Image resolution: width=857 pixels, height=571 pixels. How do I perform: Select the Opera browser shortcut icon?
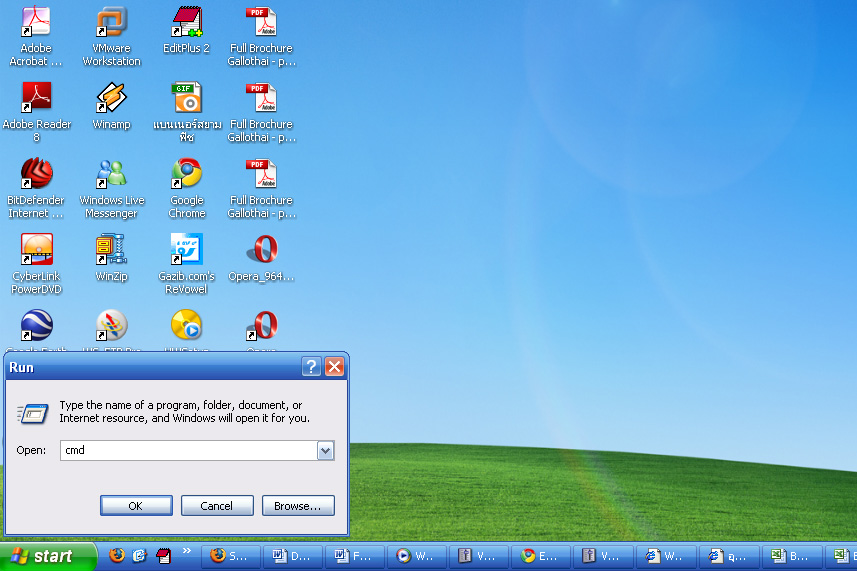click(262, 326)
